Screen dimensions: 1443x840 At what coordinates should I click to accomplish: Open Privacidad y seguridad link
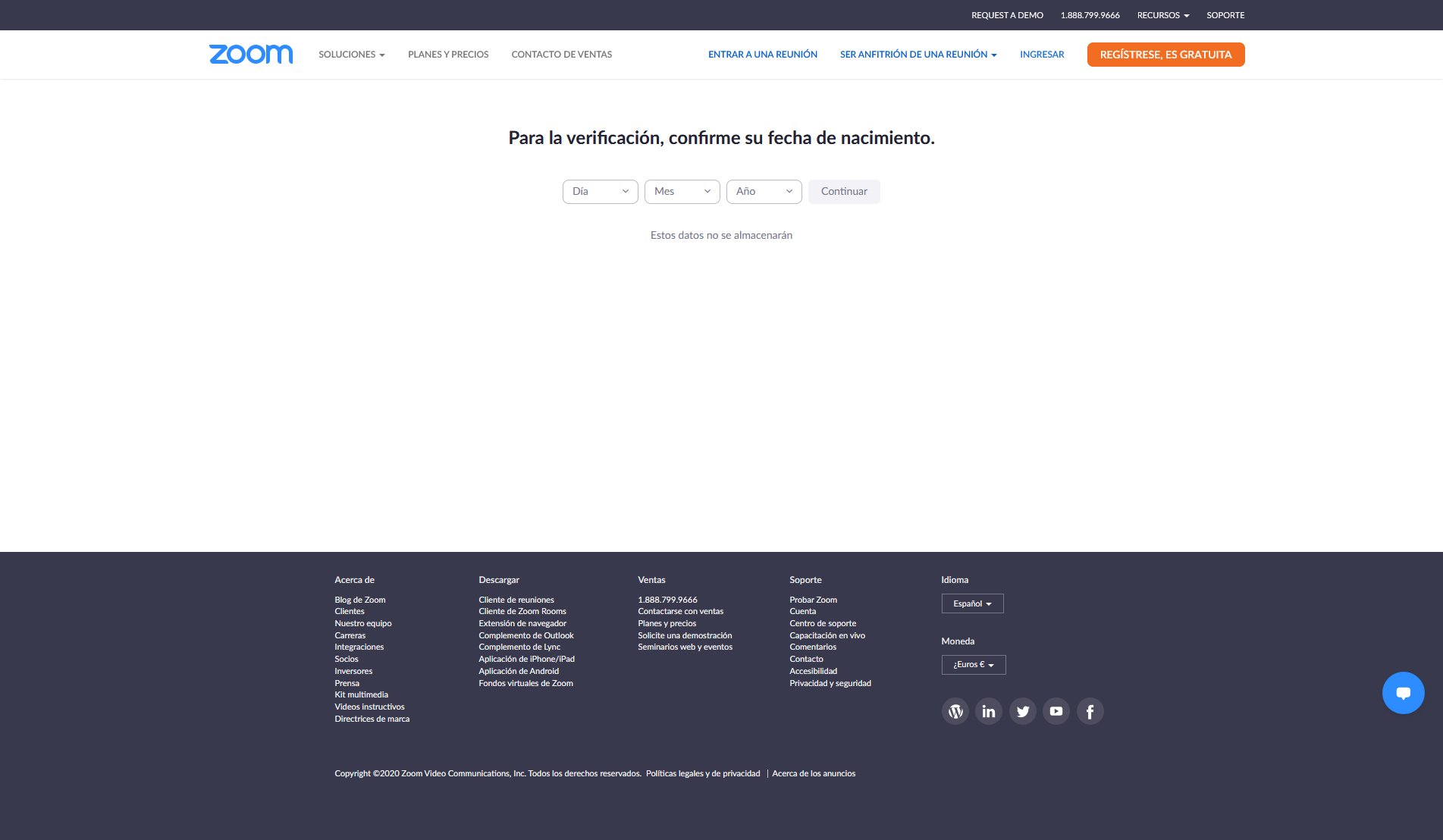830,683
